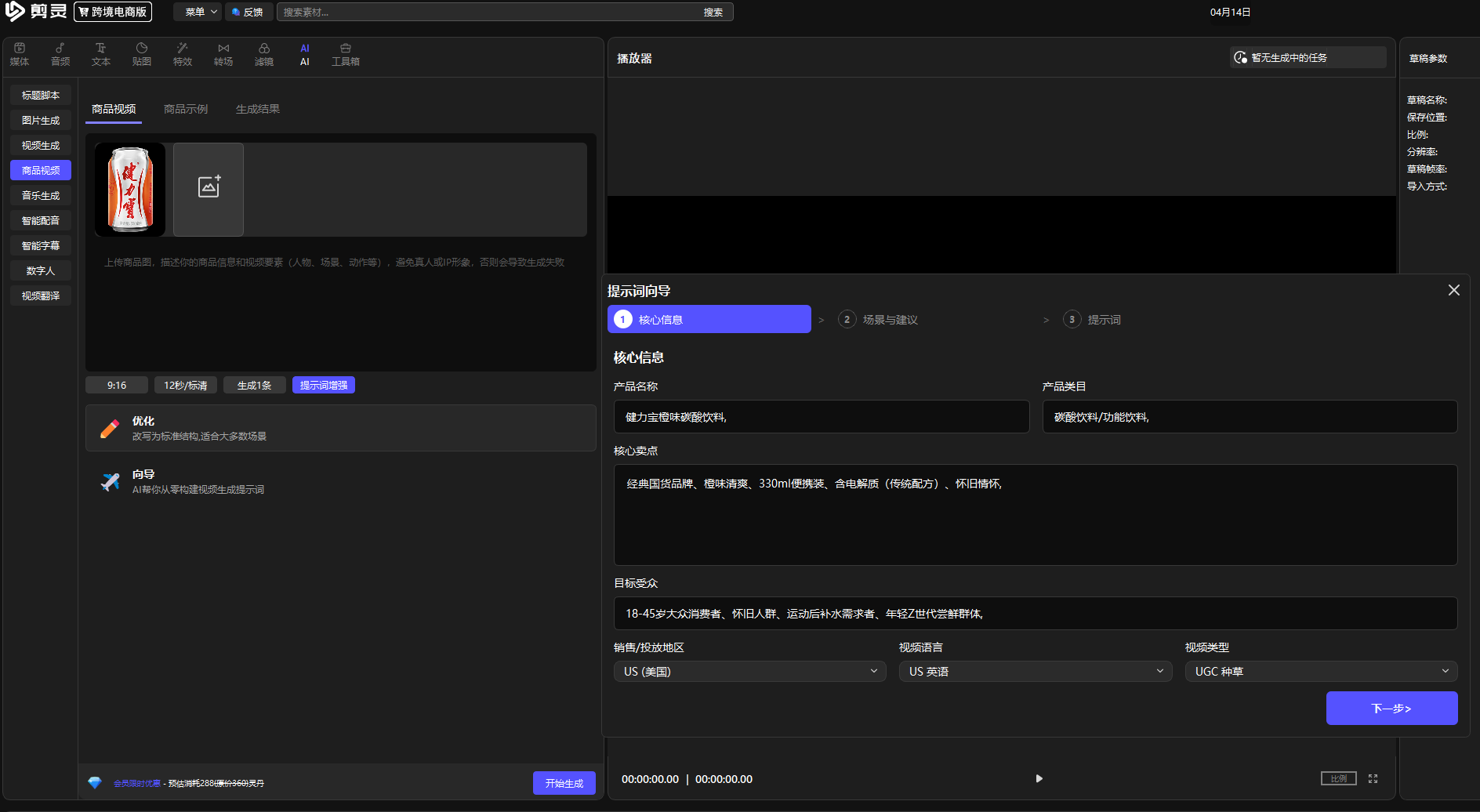
Task: Open the 特效 effects panel icon
Action: point(183,54)
